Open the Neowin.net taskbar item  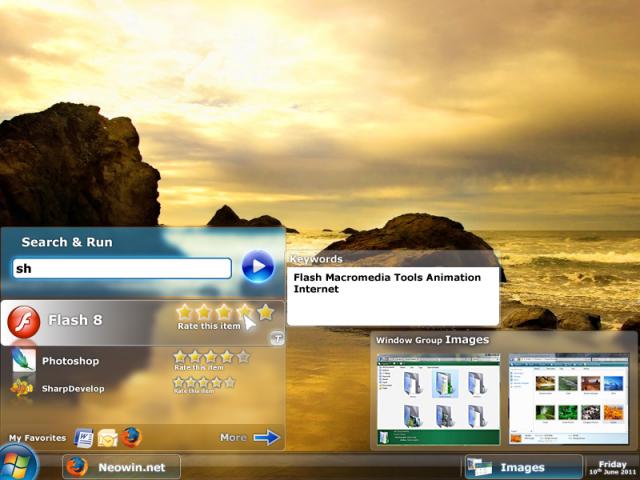[x=122, y=467]
